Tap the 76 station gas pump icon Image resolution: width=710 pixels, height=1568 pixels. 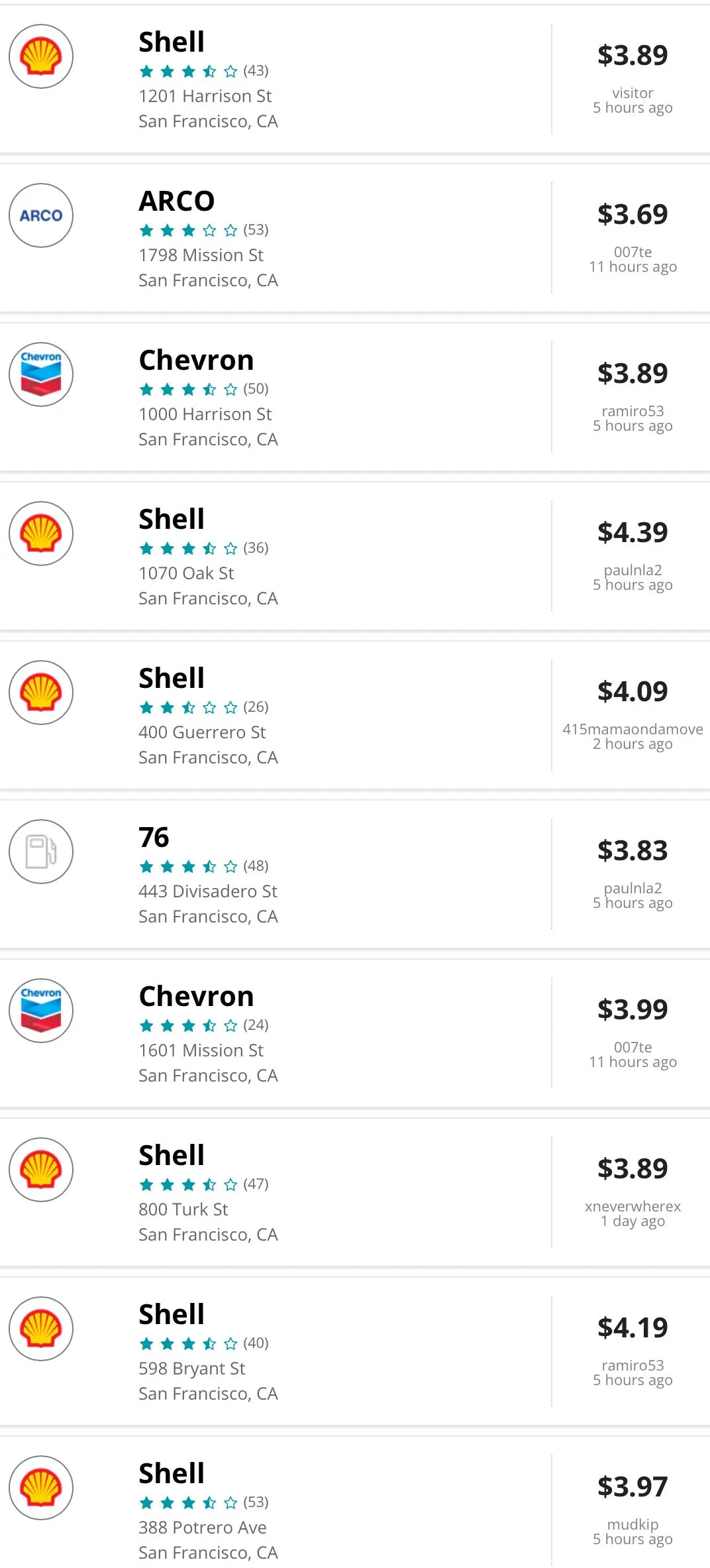pos(41,852)
